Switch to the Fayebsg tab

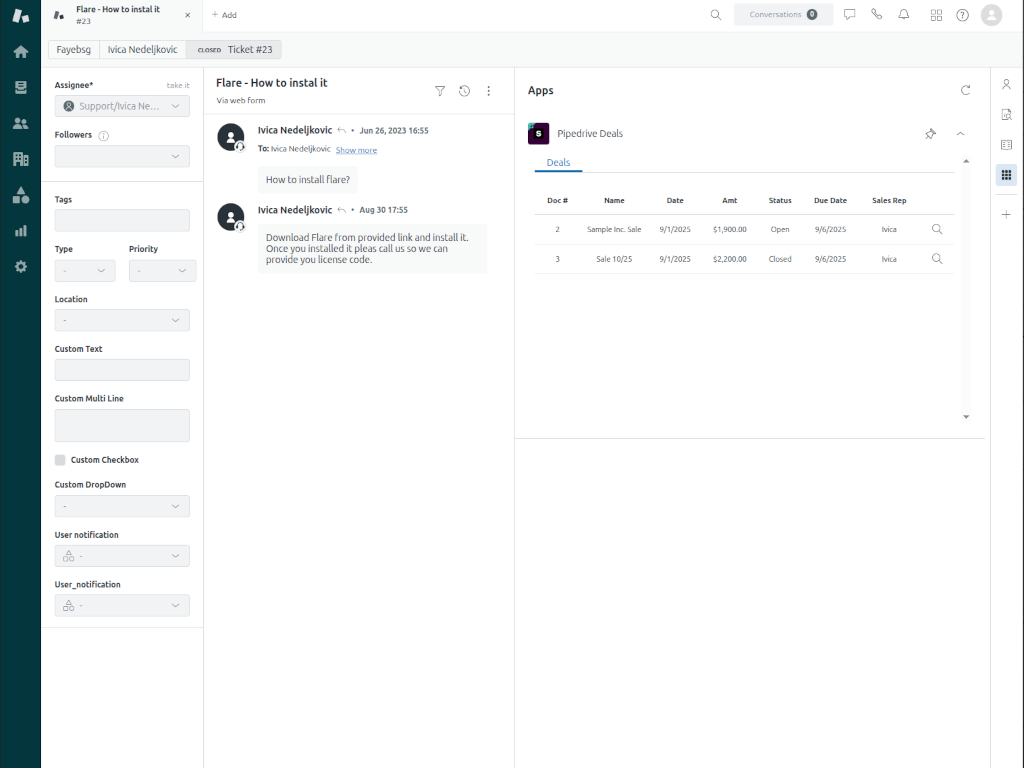(73, 48)
